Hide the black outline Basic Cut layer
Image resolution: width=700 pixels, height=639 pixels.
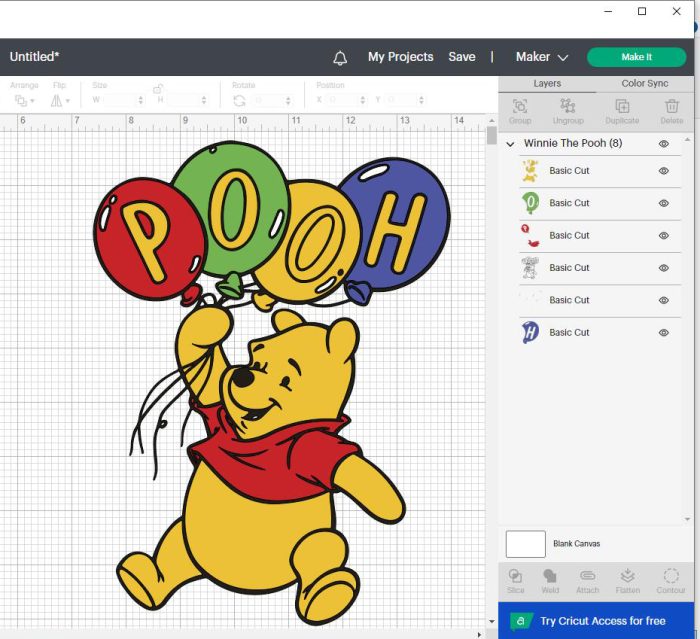[664, 268]
